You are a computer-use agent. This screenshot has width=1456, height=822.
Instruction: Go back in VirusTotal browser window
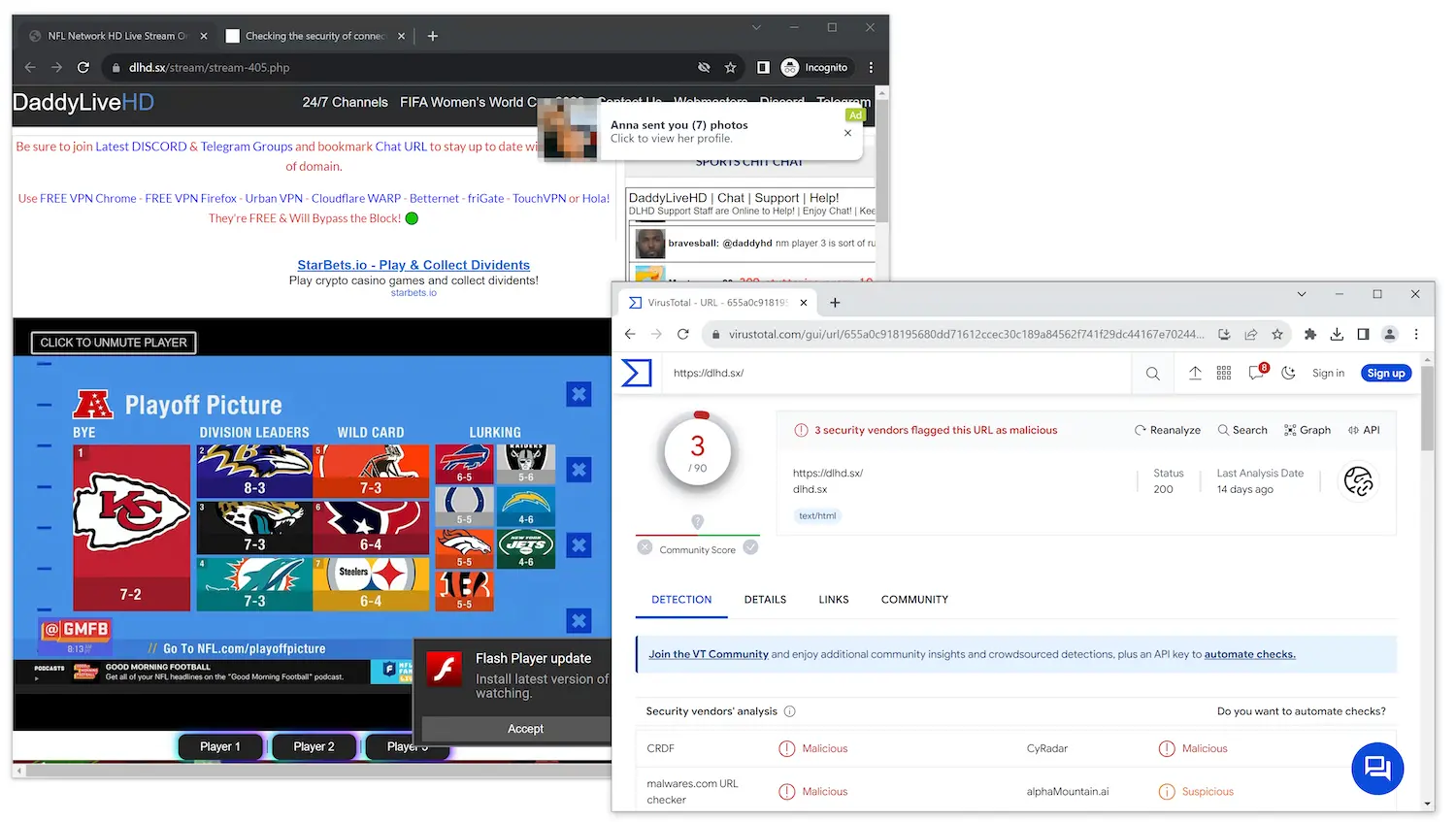[x=630, y=334]
